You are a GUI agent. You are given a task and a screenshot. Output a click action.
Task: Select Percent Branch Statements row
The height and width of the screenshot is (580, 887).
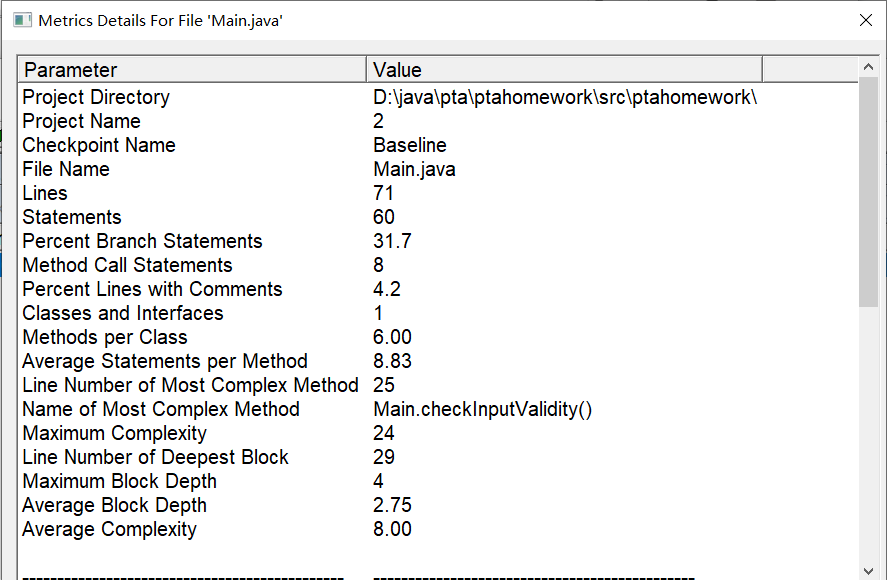(142, 241)
